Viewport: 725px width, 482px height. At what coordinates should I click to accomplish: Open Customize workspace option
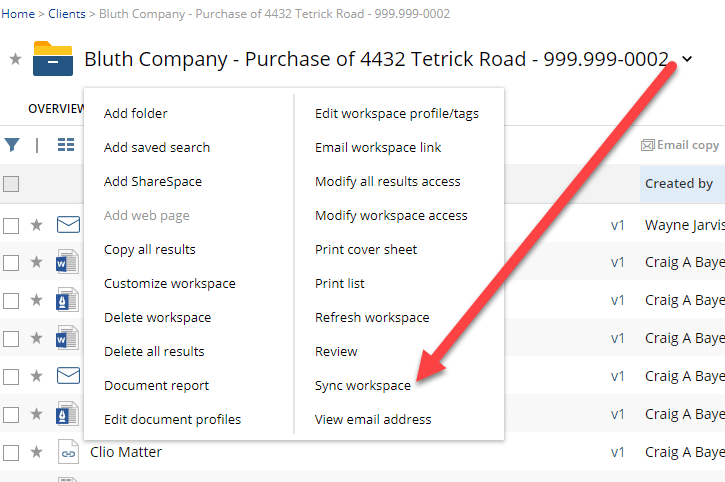170,283
